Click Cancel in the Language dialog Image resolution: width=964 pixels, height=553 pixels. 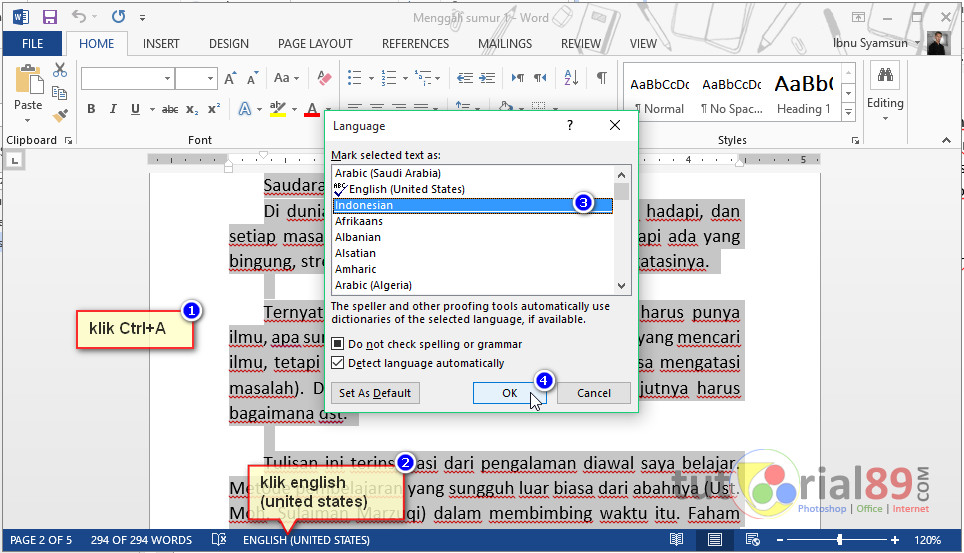(x=594, y=393)
